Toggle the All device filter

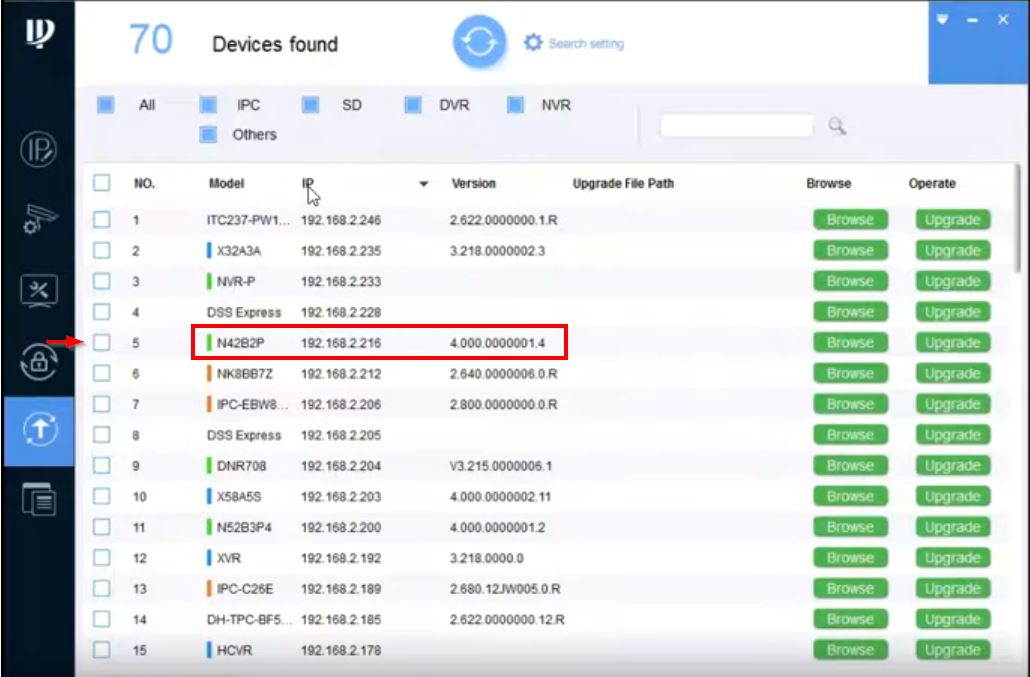click(x=106, y=105)
